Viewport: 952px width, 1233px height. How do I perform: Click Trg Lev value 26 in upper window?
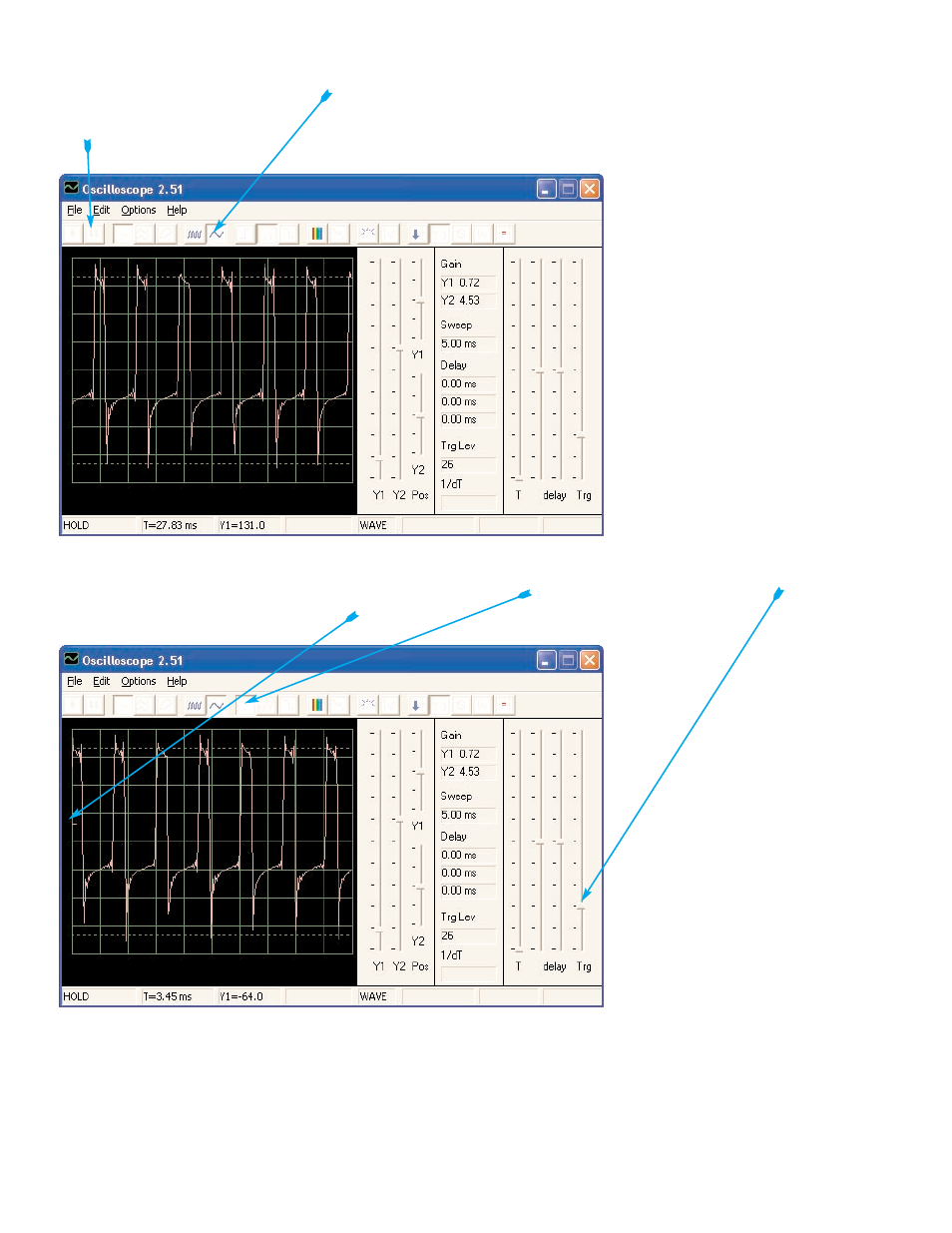click(x=468, y=464)
